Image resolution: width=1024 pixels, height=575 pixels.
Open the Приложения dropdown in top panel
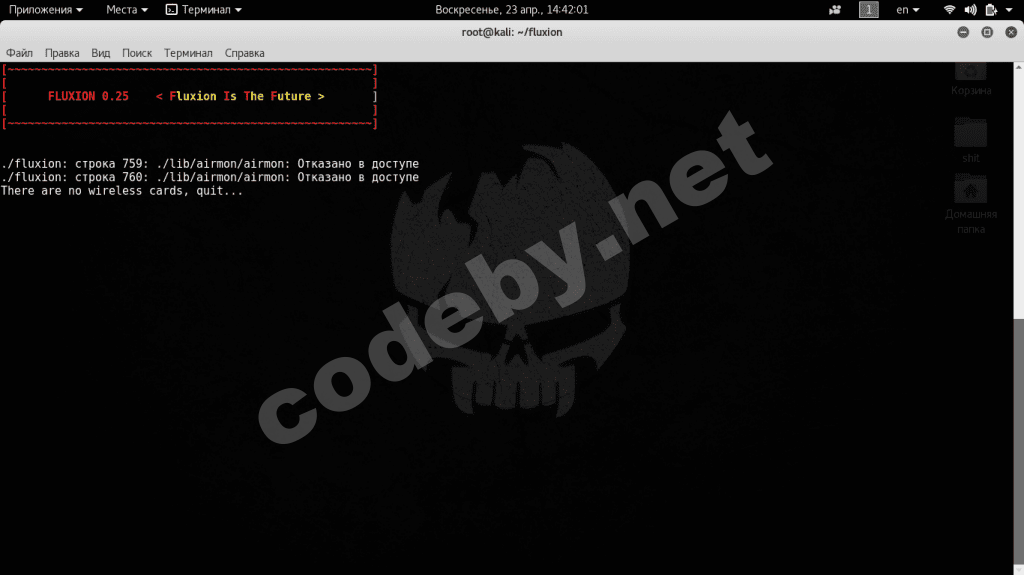tap(46, 10)
